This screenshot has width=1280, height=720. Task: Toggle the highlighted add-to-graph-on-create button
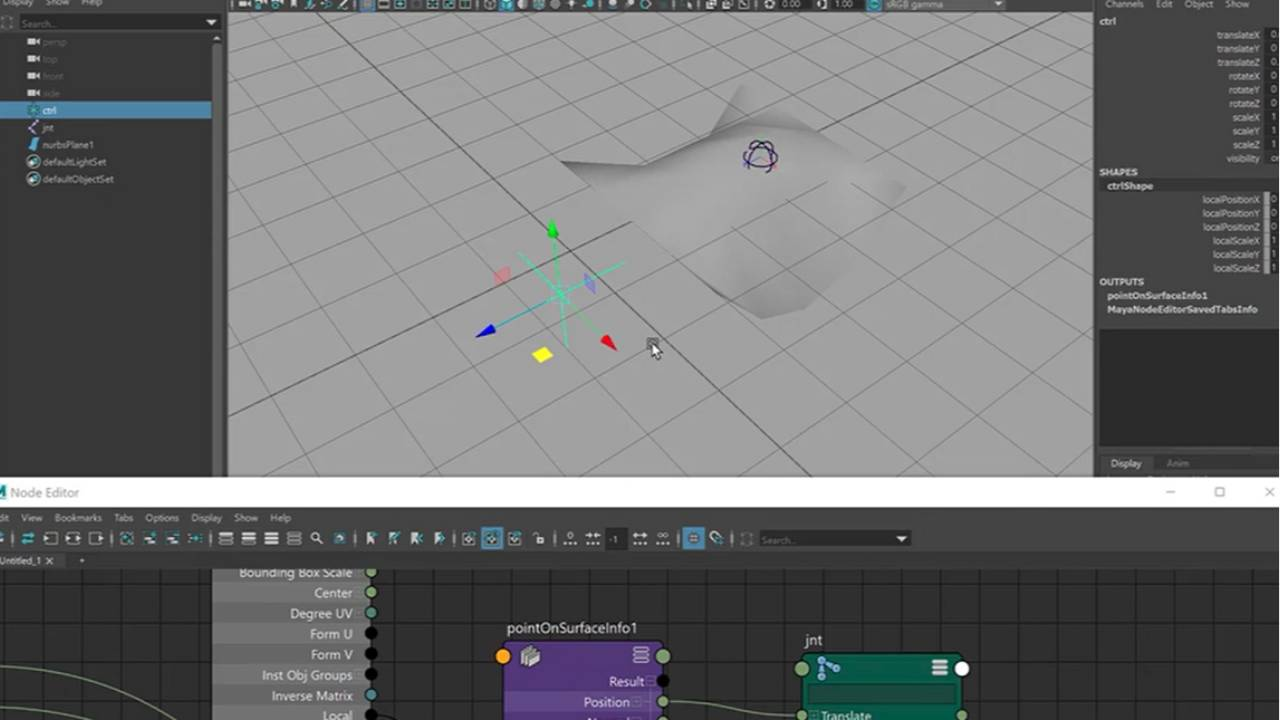click(x=491, y=539)
